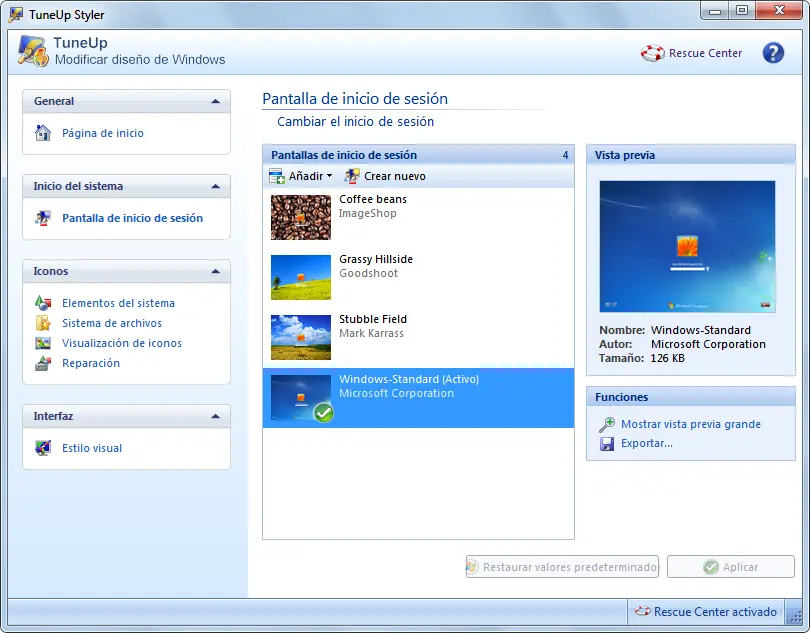
Task: Click the Goodshoot author text
Action: 368,273
